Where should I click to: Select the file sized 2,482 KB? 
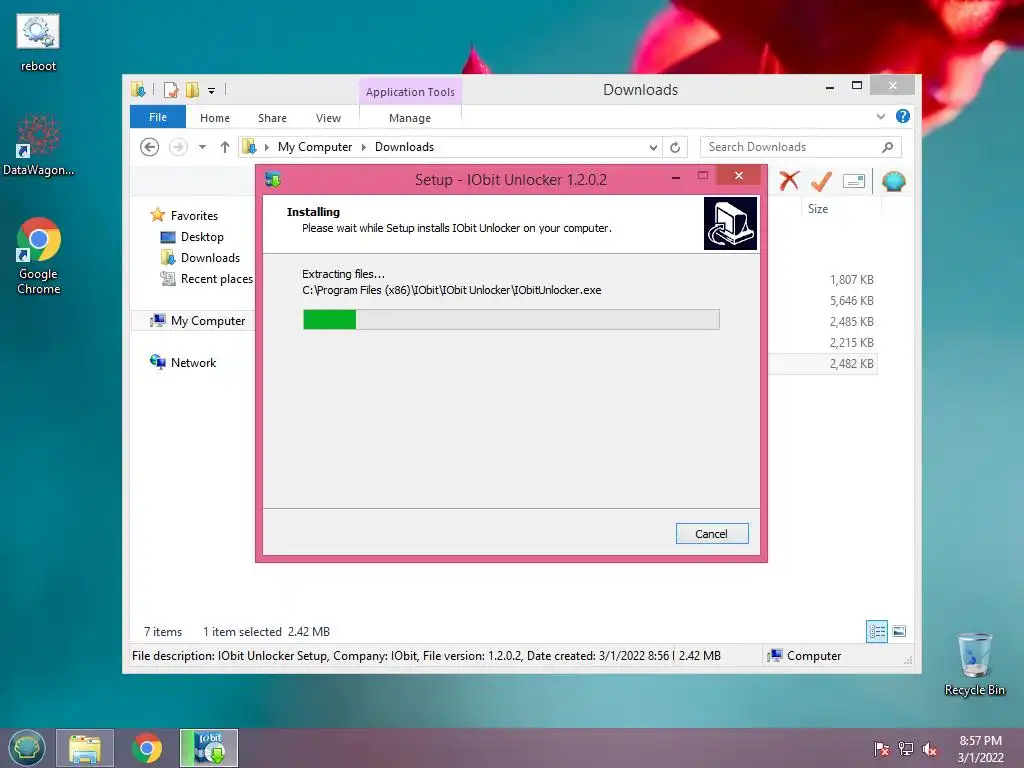pos(851,364)
